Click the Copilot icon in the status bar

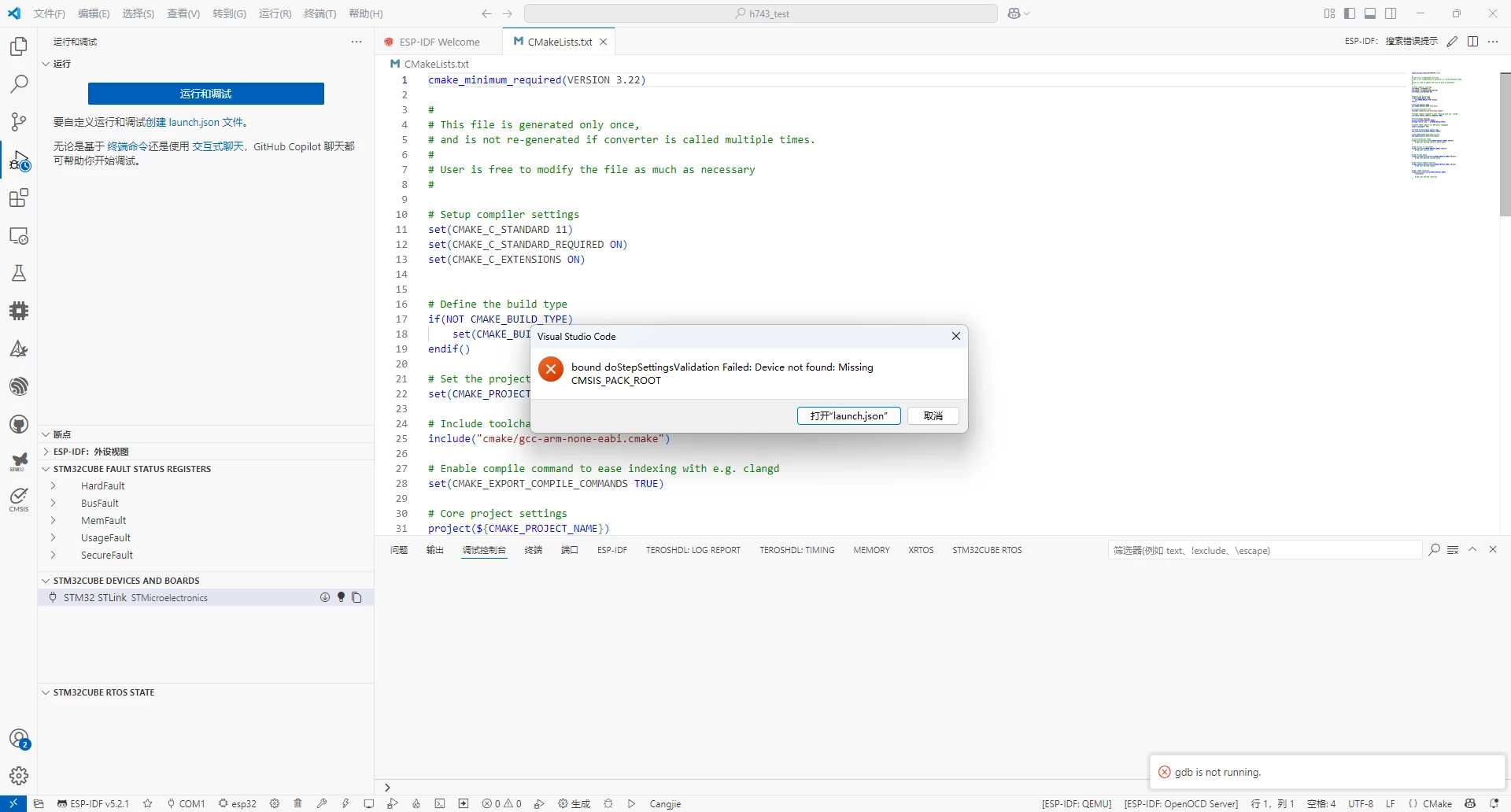1470,803
